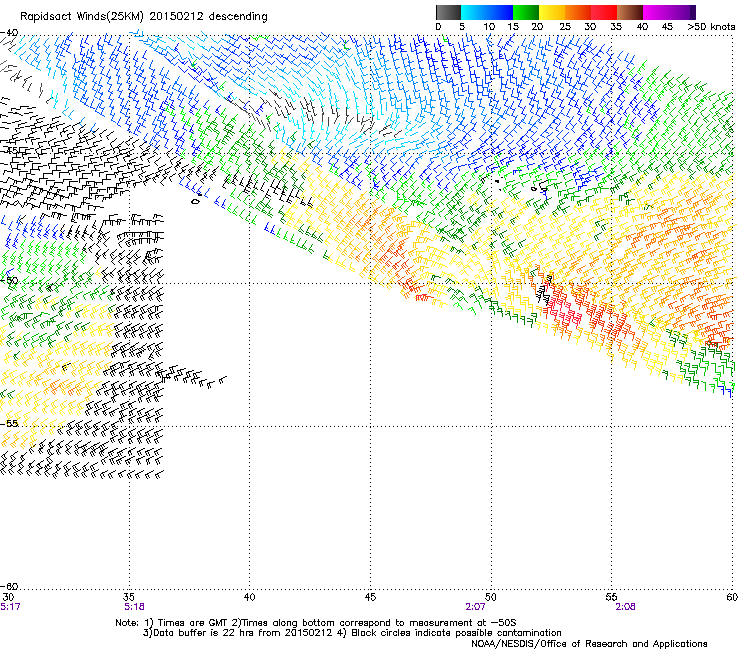740x650 pixels.
Task: Click the note line 'Times are GMT'
Action: click(x=194, y=623)
